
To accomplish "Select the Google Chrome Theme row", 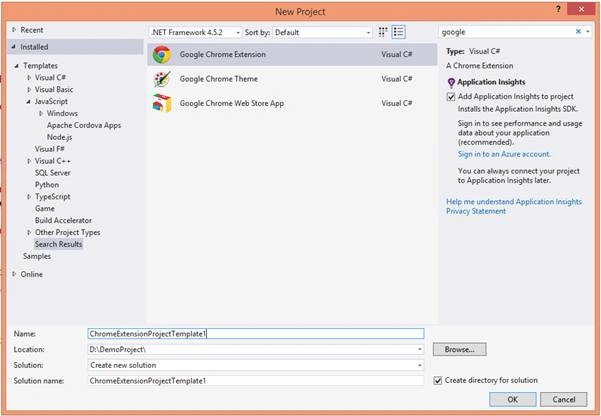I will pos(292,79).
